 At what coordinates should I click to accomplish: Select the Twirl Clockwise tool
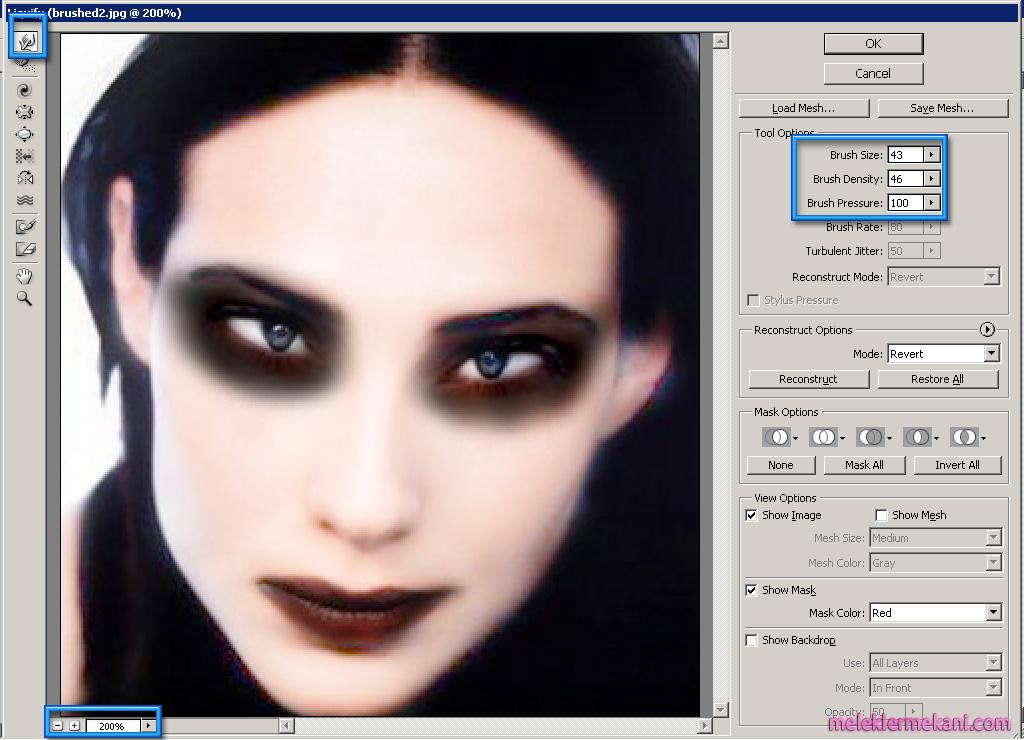[27, 89]
